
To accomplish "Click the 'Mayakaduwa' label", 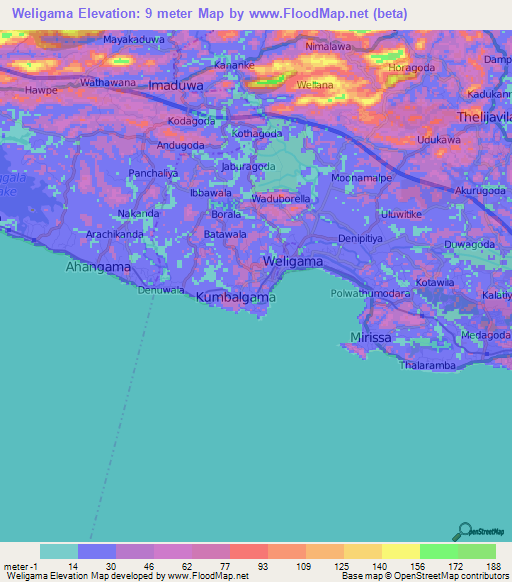I will pos(134,39).
